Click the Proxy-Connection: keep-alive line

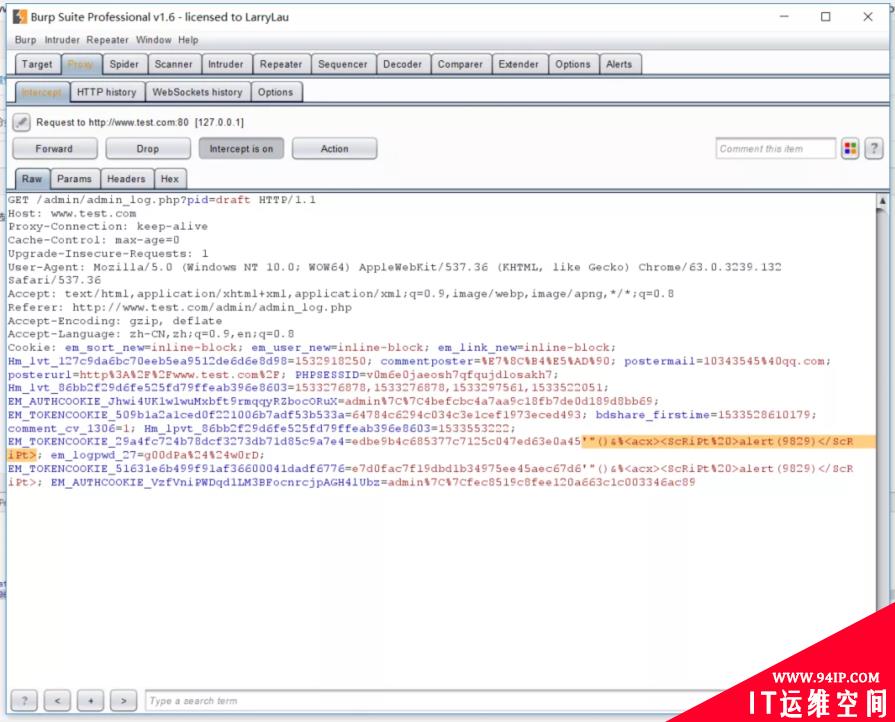(x=108, y=227)
